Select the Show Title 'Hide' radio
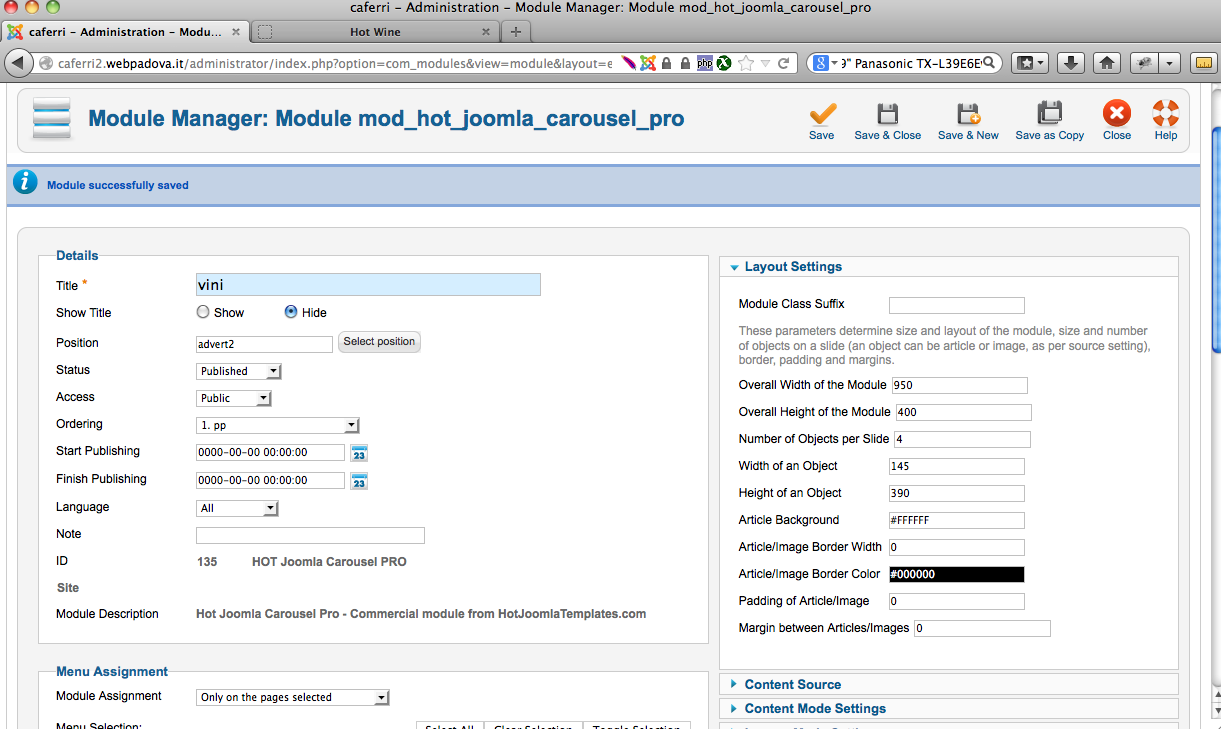Screen dimensions: 1221x729 coord(291,312)
